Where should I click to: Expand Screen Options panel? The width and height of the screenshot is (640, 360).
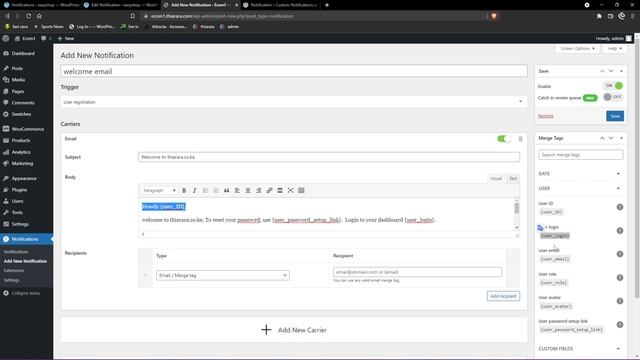(577, 49)
